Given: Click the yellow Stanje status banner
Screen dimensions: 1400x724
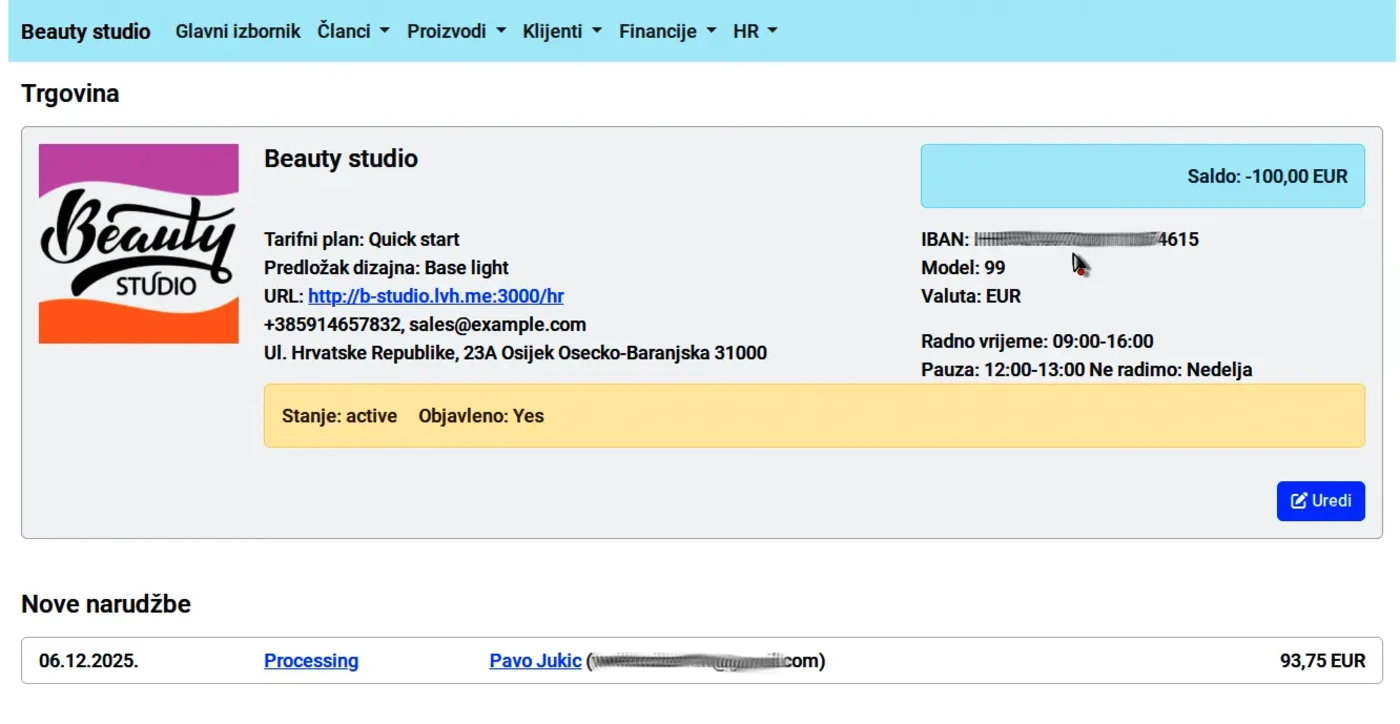Looking at the screenshot, I should pyautogui.click(x=813, y=416).
